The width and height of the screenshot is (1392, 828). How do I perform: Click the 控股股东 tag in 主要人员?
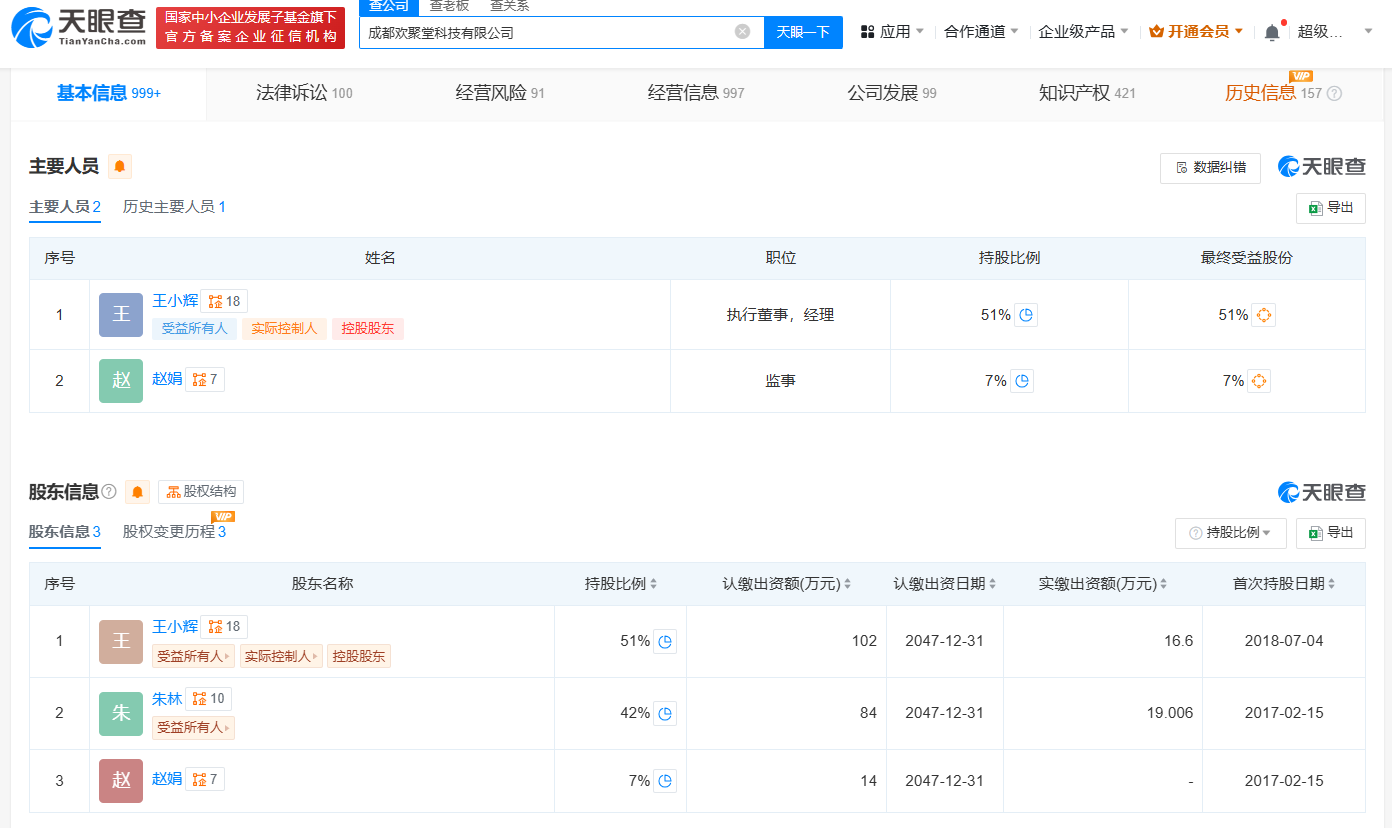pyautogui.click(x=367, y=328)
